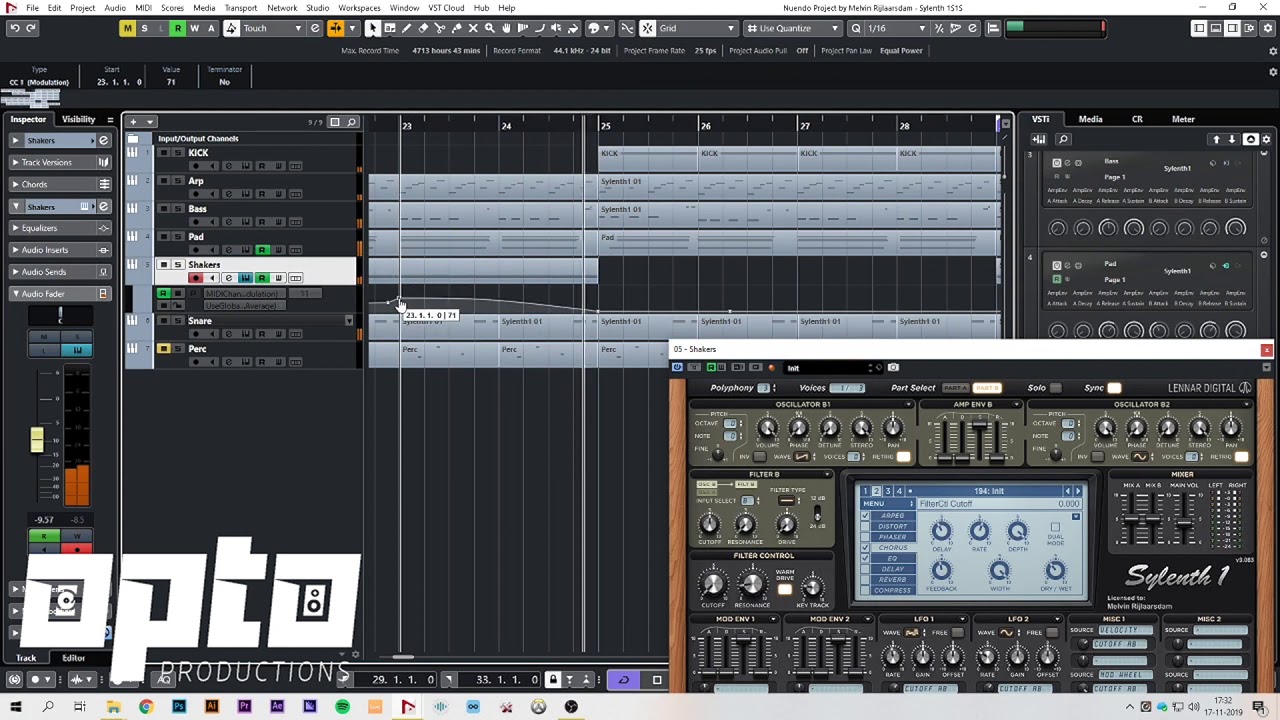Expand the Chords inspector section
1280x720 pixels.
(58, 184)
